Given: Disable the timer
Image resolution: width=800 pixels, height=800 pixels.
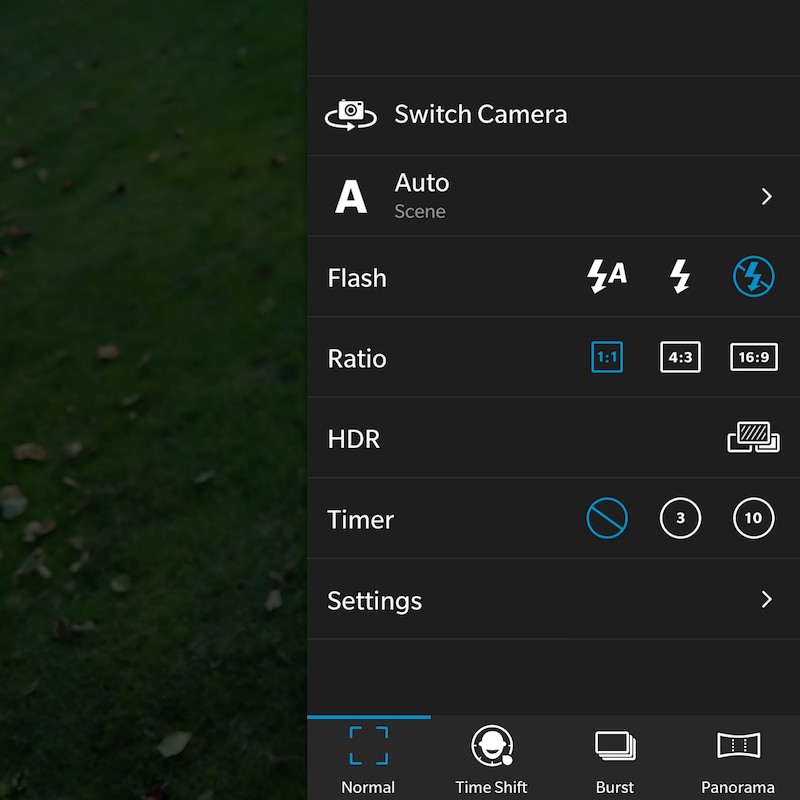Looking at the screenshot, I should [607, 518].
